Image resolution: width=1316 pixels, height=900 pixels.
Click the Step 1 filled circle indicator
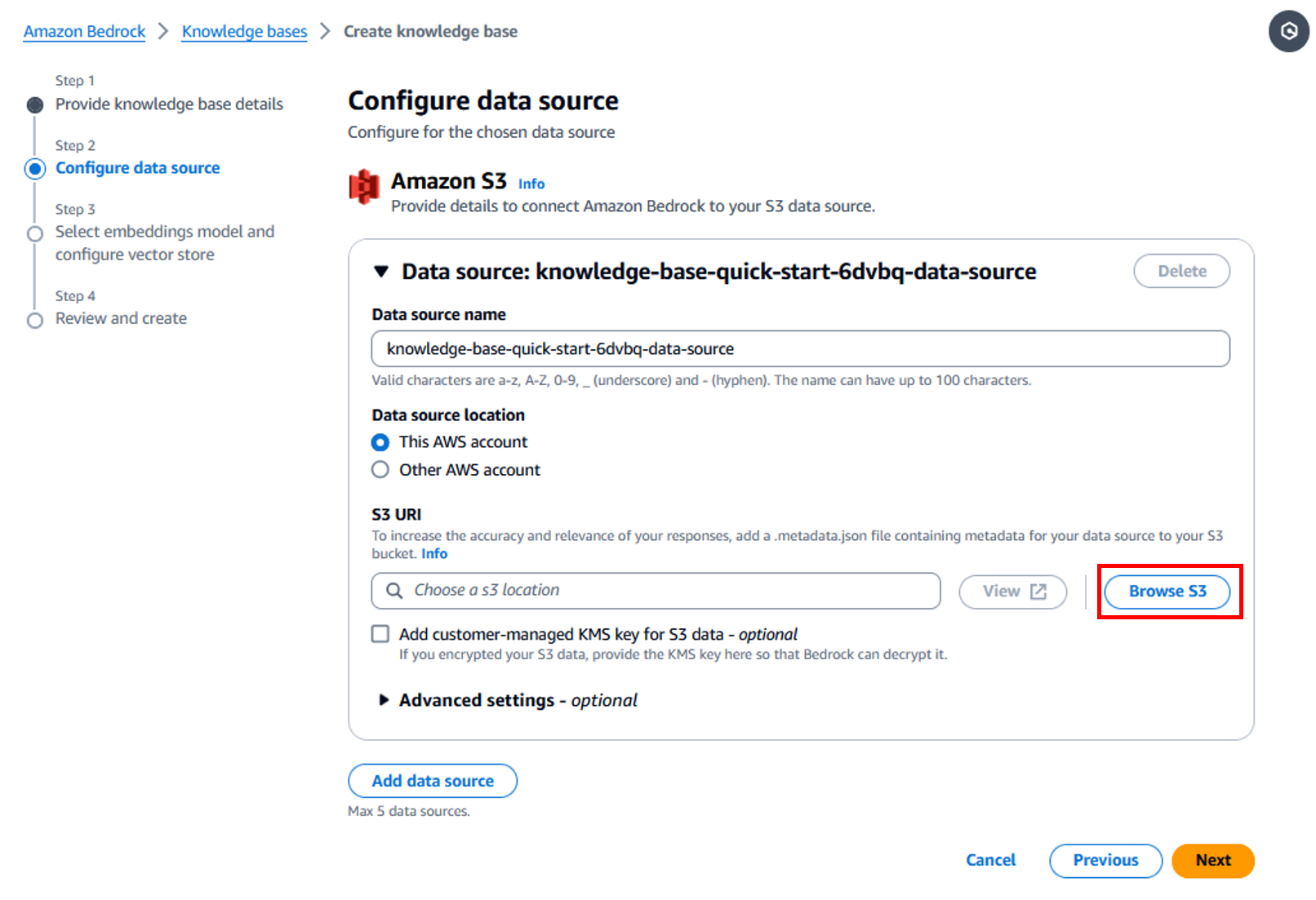pos(35,104)
